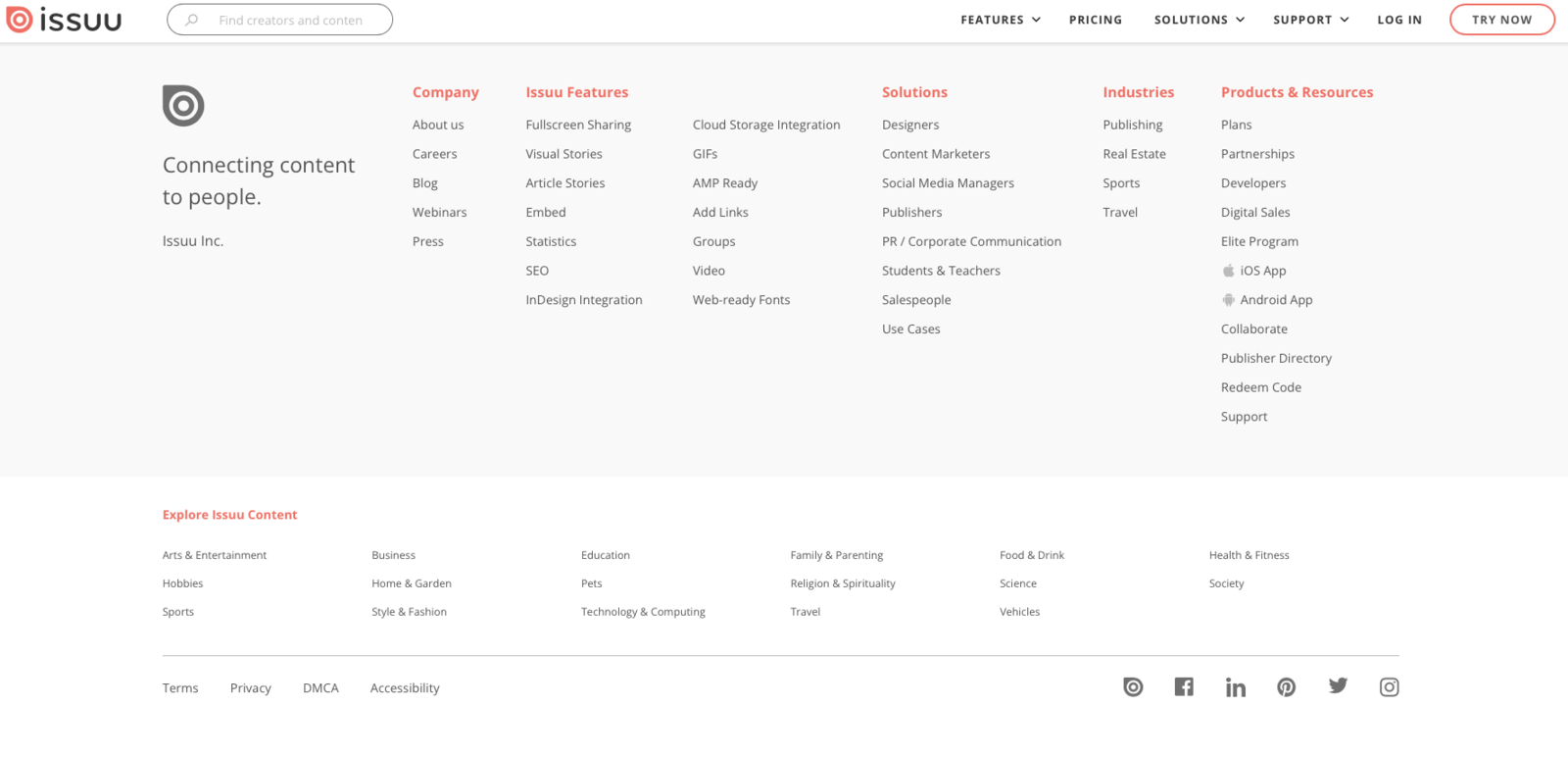
Task: Open Content Marketers link
Action: coord(936,154)
